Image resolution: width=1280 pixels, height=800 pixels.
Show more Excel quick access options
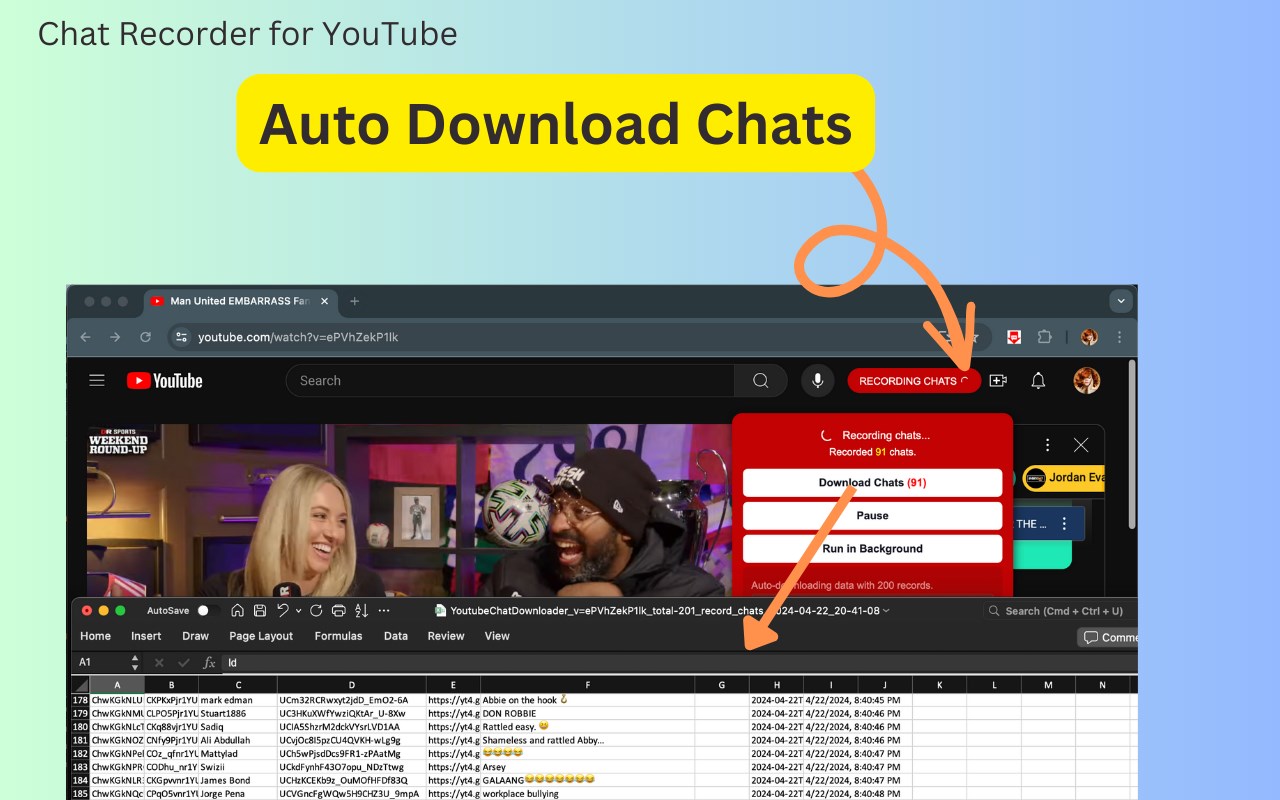[x=384, y=610]
